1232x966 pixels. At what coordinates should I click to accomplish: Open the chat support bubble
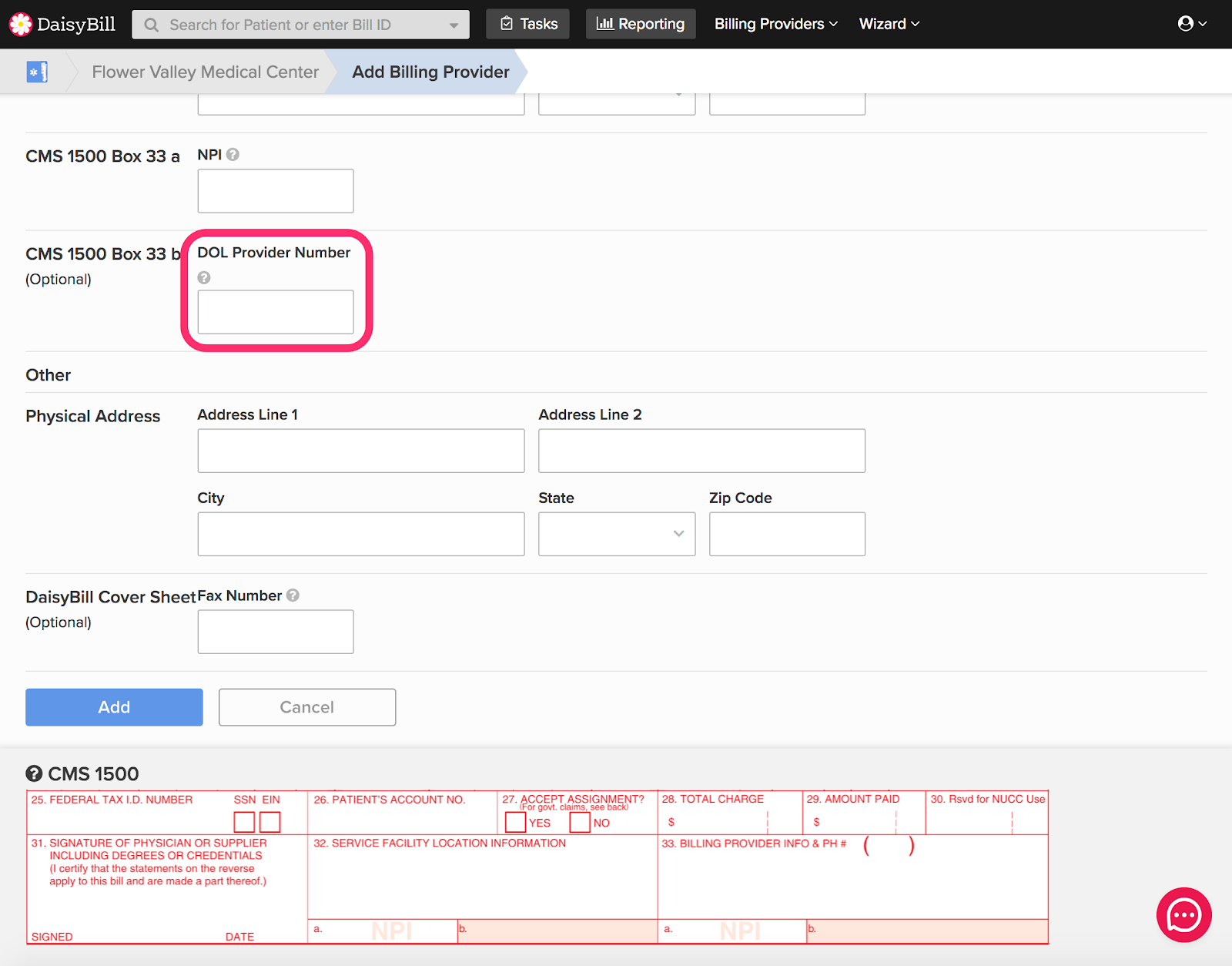1184,915
